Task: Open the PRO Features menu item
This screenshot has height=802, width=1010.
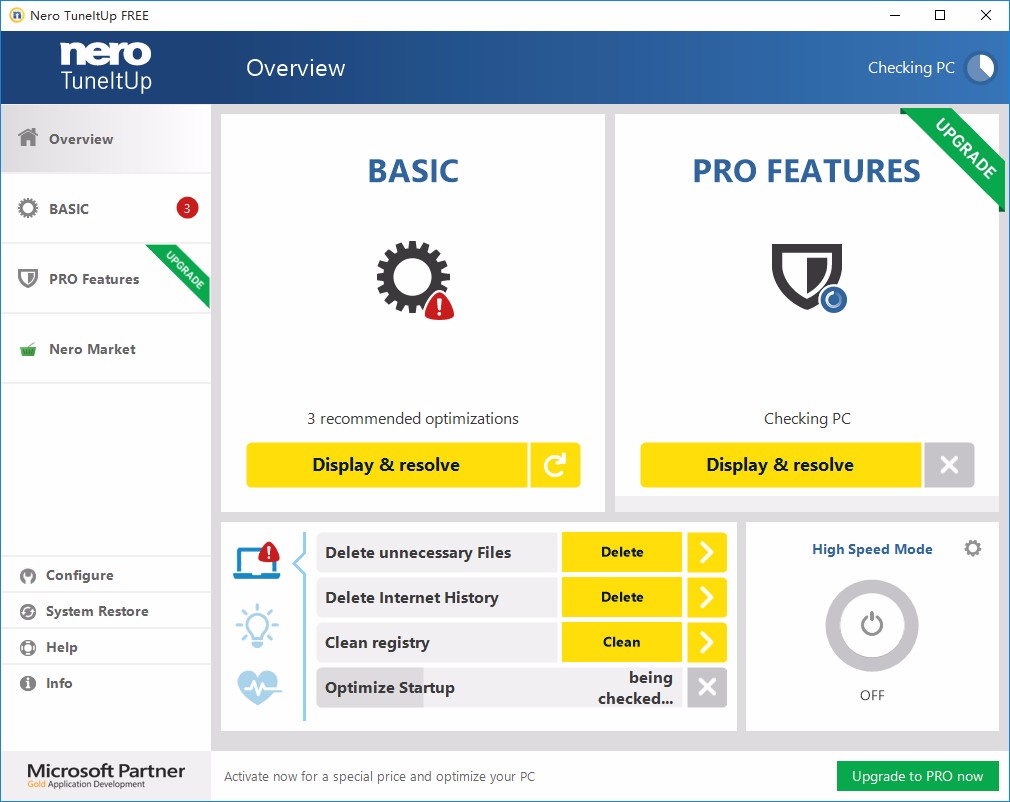Action: [x=106, y=279]
